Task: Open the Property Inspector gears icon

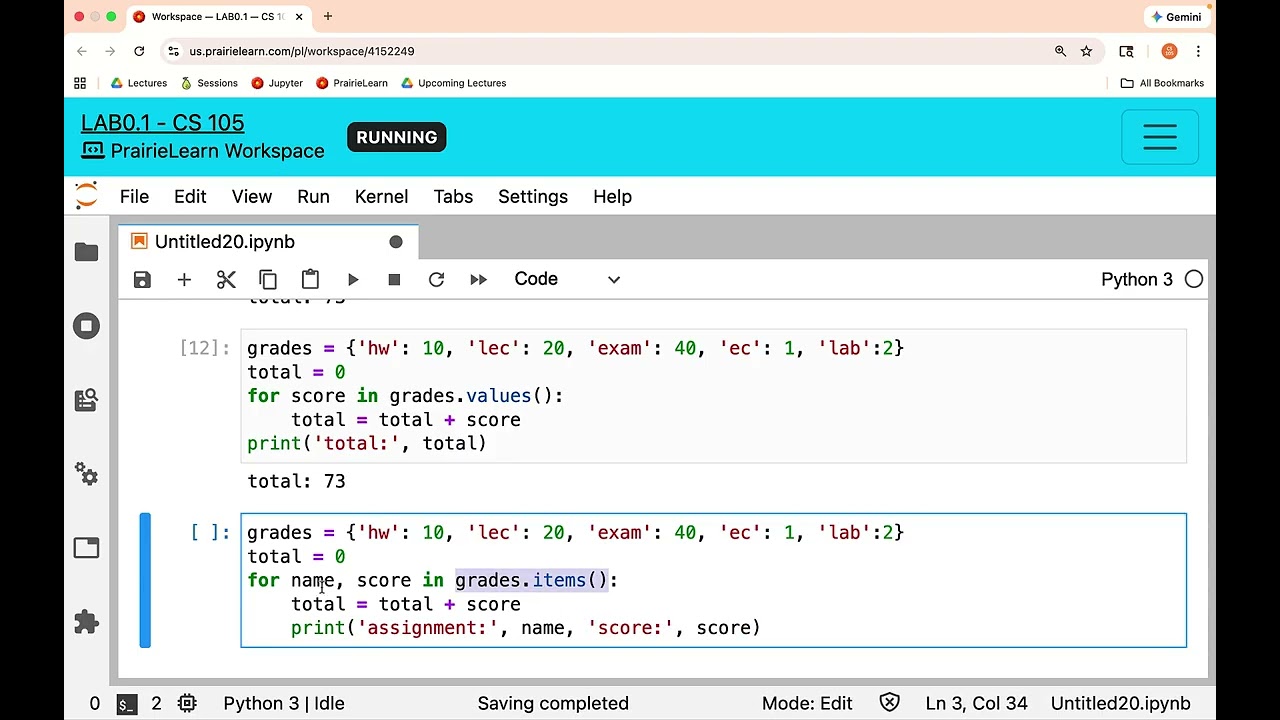Action: (x=87, y=474)
